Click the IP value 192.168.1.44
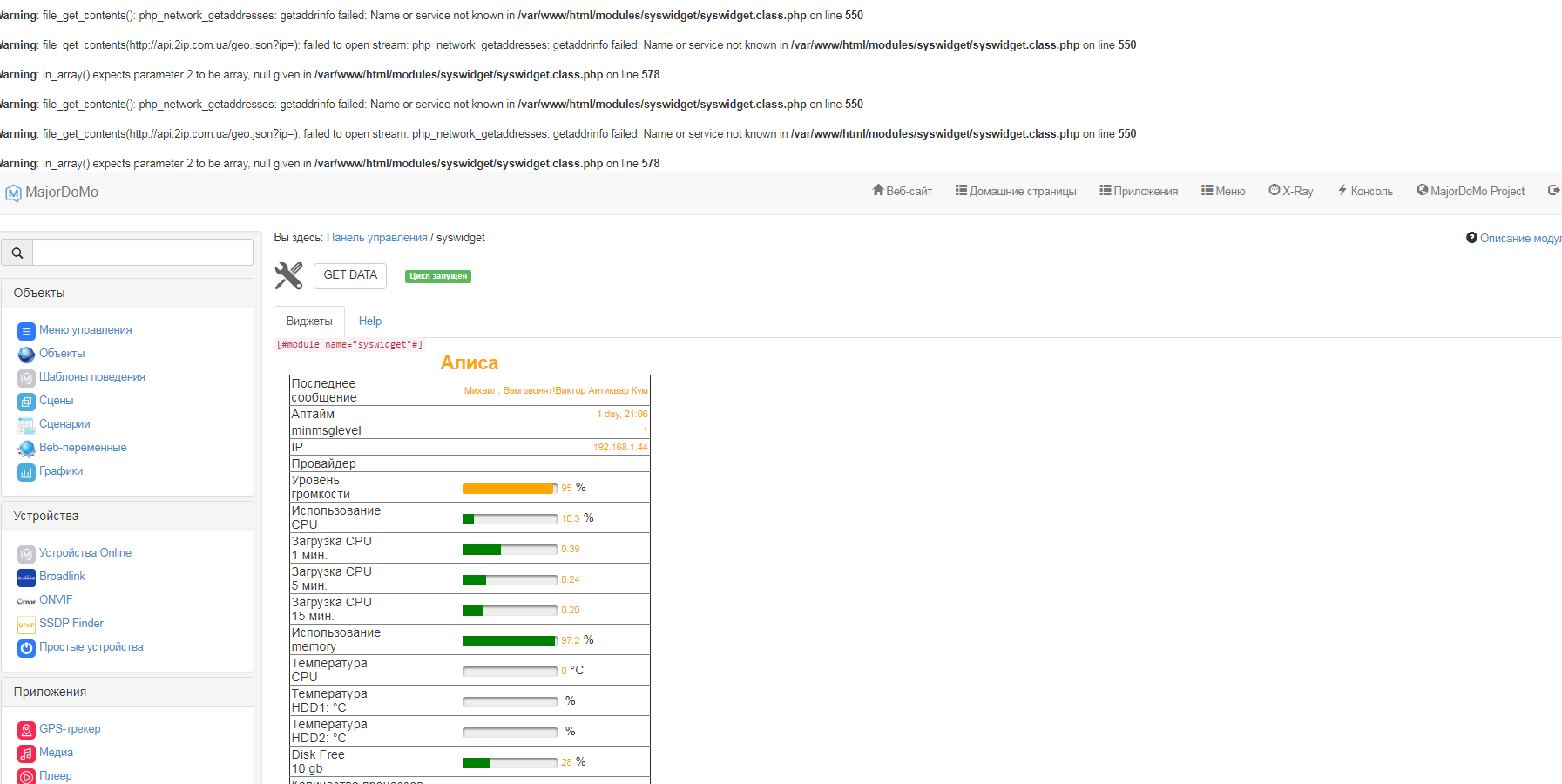 pos(620,448)
